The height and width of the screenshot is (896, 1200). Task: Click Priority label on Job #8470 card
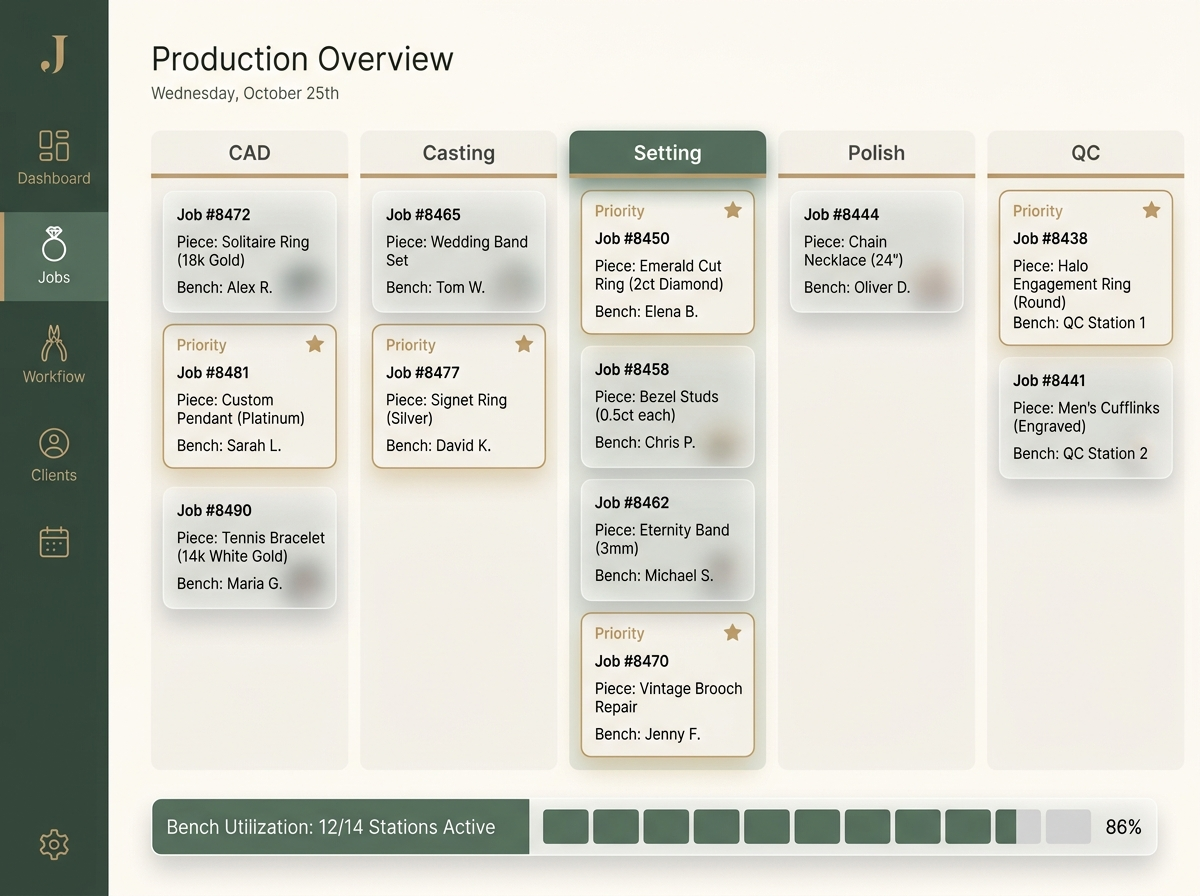[x=620, y=633]
